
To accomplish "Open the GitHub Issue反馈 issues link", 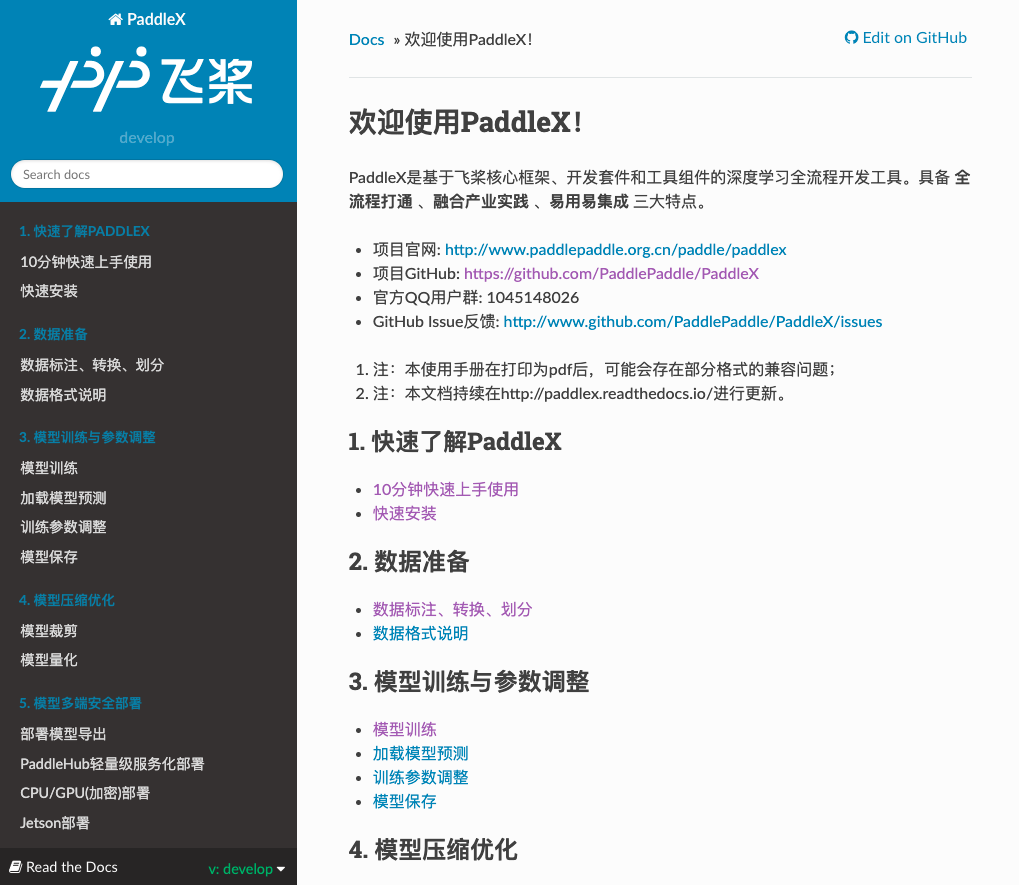I will pos(693,322).
